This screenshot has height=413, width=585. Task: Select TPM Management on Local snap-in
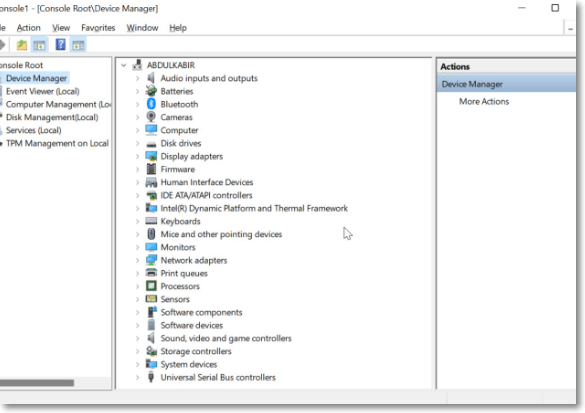point(57,143)
